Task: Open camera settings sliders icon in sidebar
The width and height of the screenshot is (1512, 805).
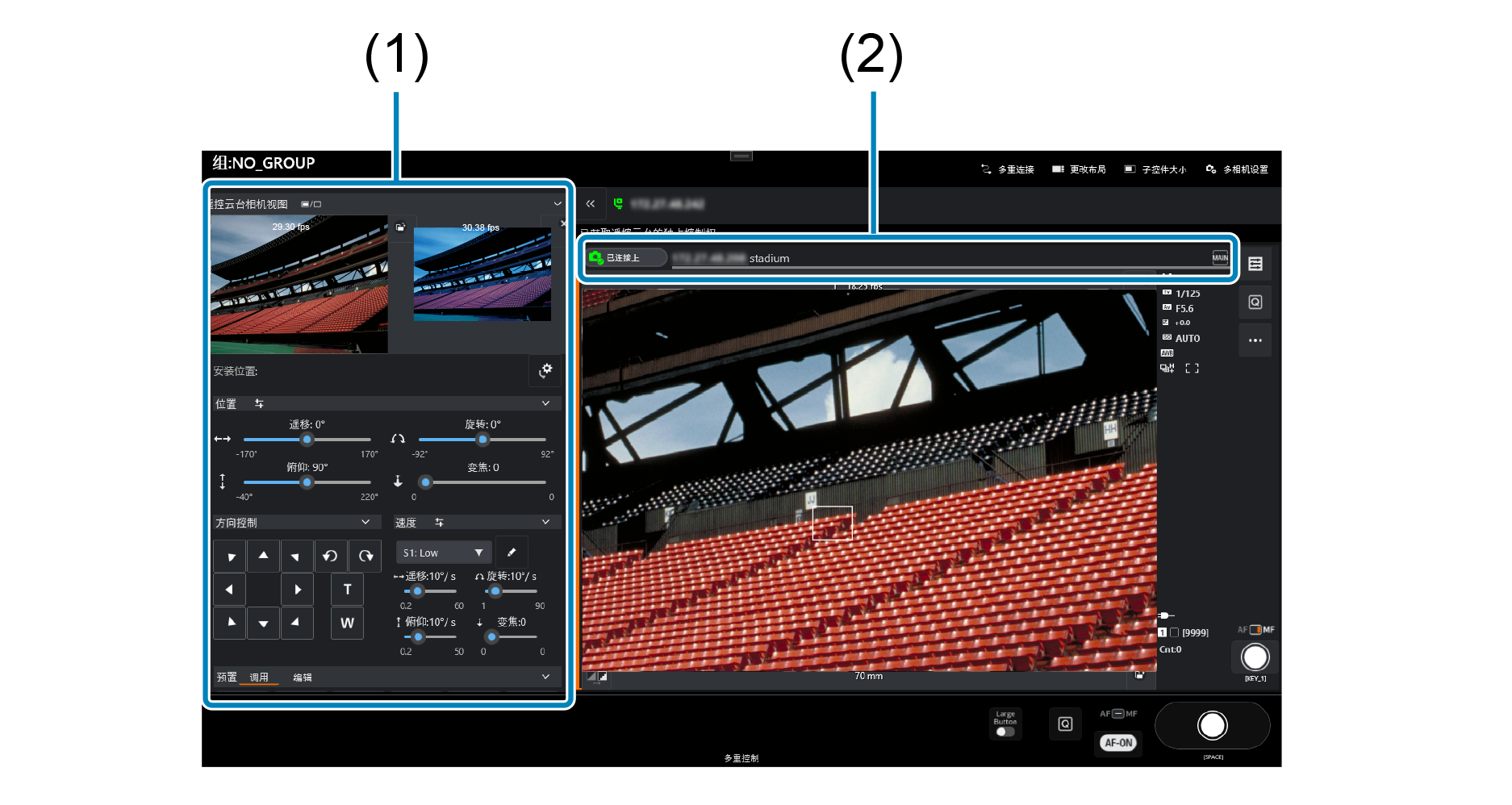Action: point(1255,264)
